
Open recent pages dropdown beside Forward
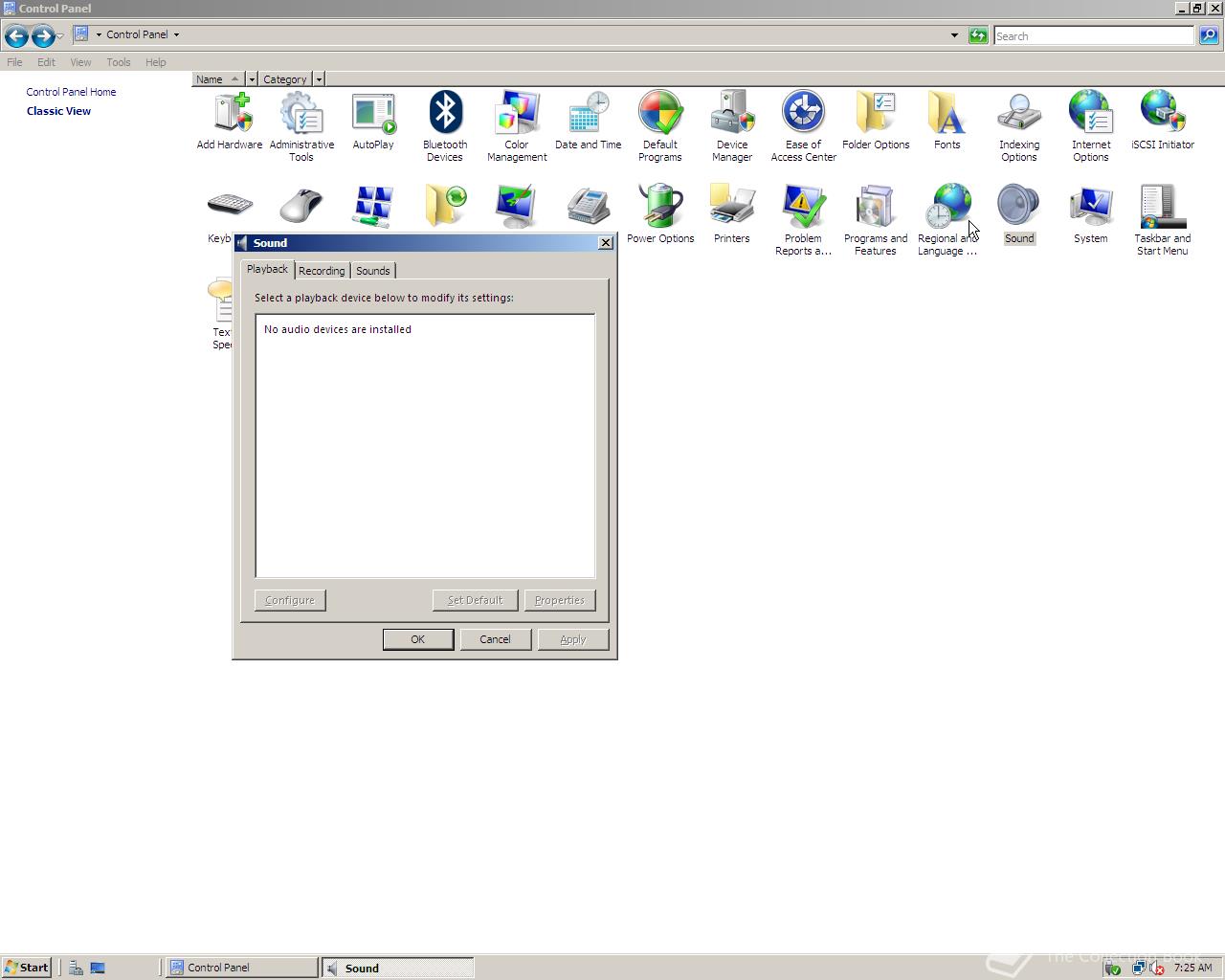pos(59,36)
